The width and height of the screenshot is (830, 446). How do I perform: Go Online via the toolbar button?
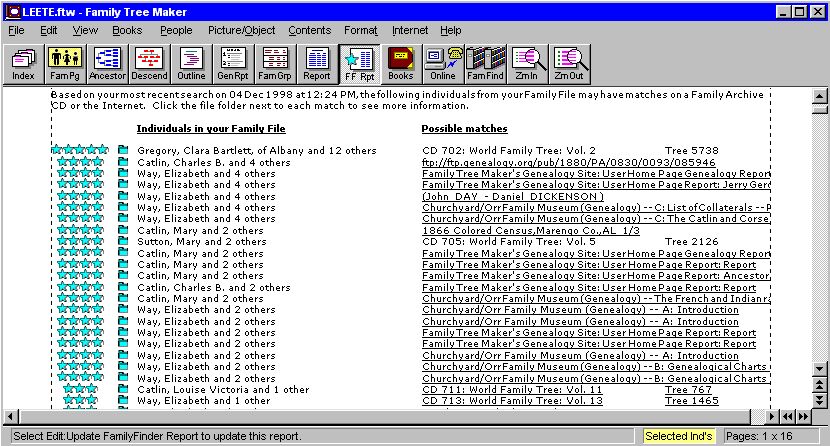point(443,64)
